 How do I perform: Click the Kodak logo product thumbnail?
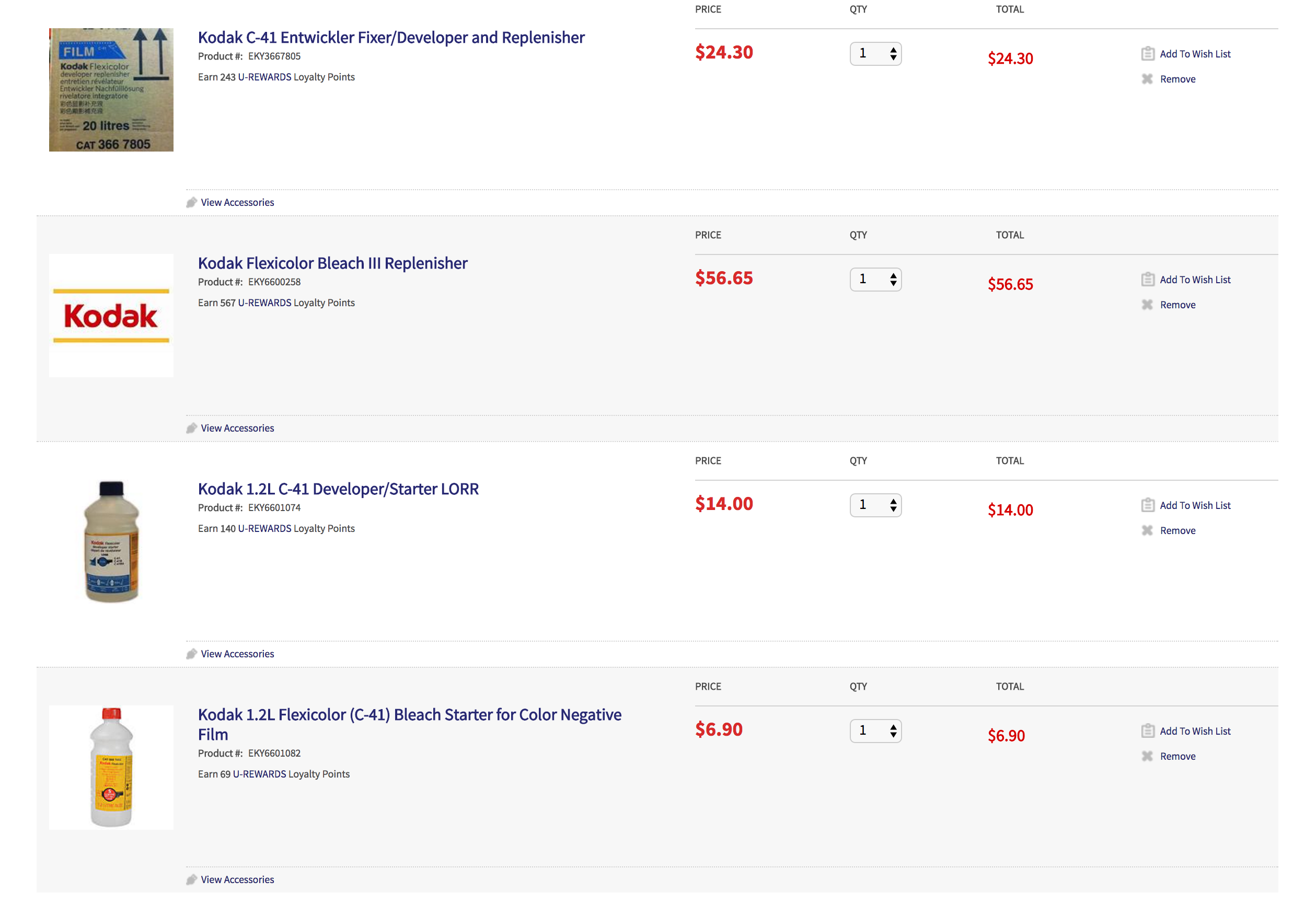point(111,316)
